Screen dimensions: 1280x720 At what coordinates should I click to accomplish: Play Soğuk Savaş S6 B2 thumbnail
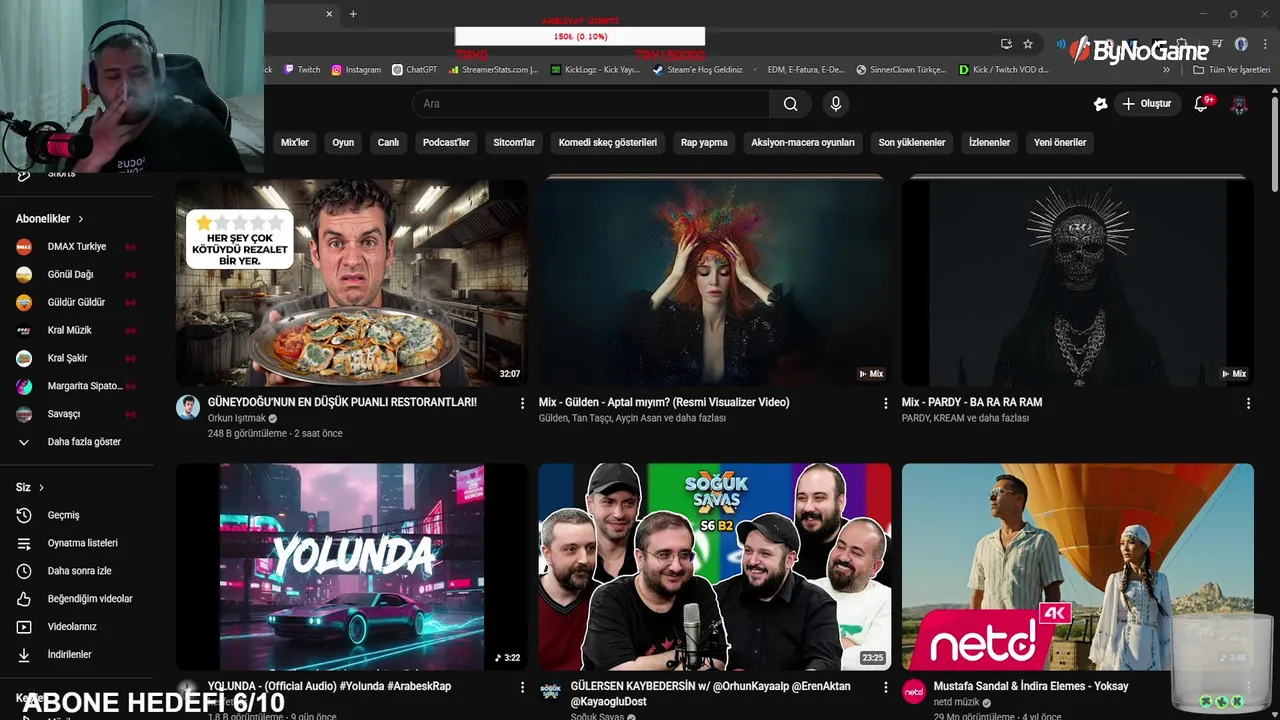(715, 566)
